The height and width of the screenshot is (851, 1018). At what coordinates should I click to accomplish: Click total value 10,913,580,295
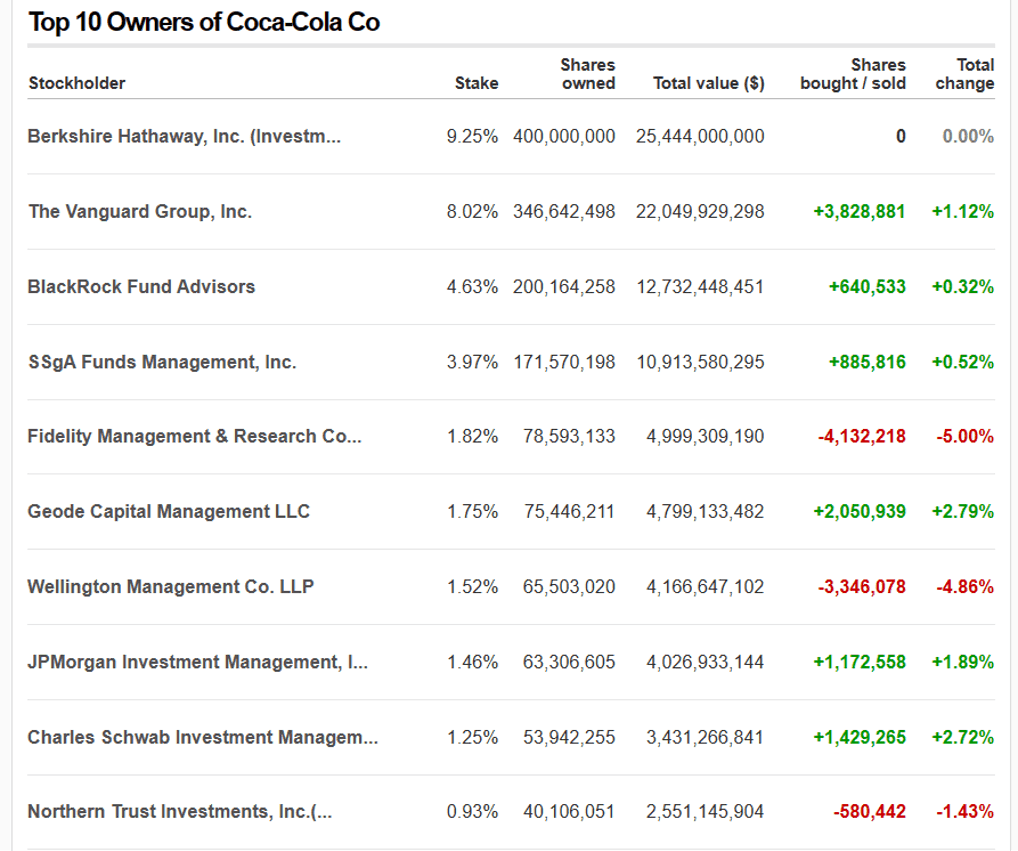(x=700, y=362)
